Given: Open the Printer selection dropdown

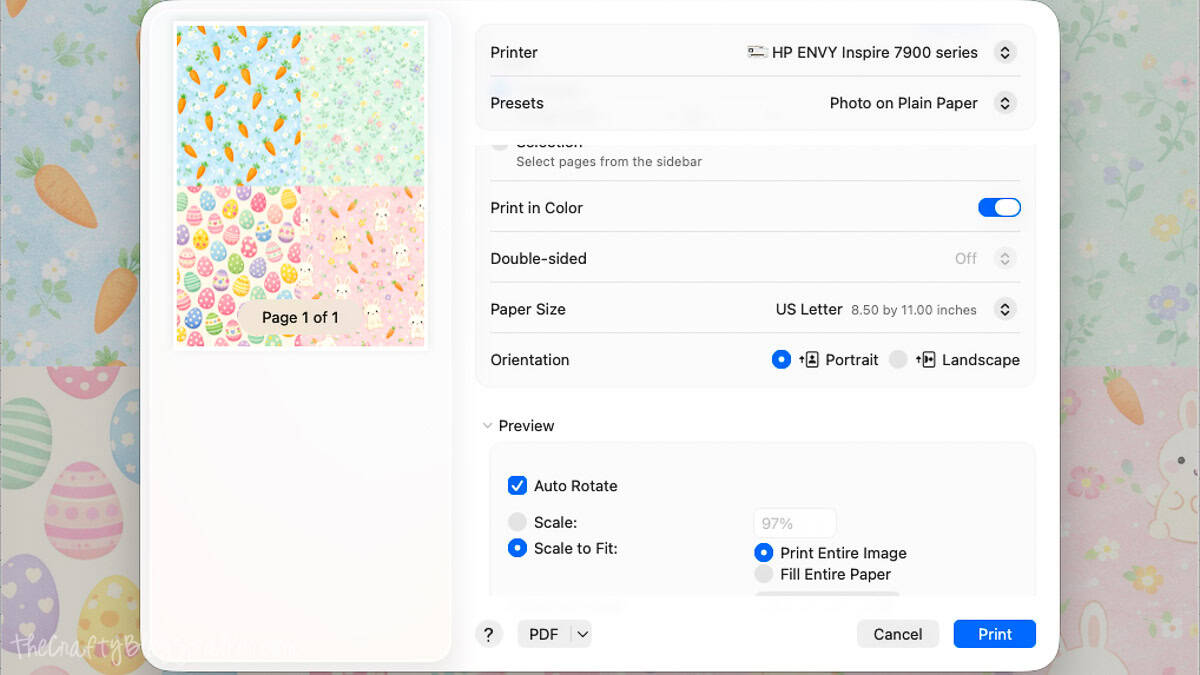Looking at the screenshot, I should coord(1005,52).
